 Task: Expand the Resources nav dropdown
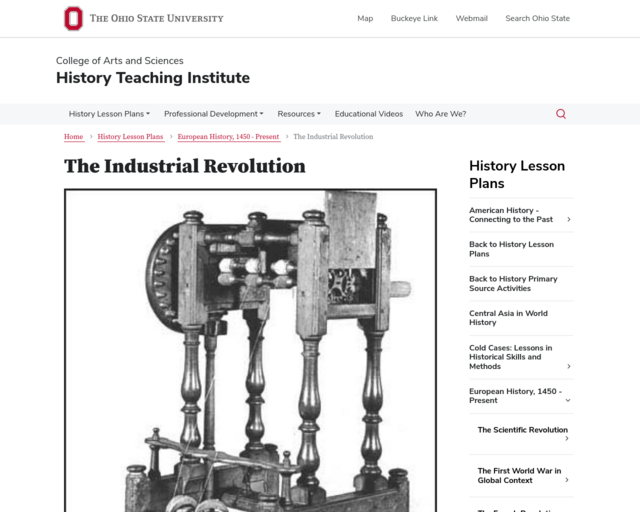click(299, 114)
